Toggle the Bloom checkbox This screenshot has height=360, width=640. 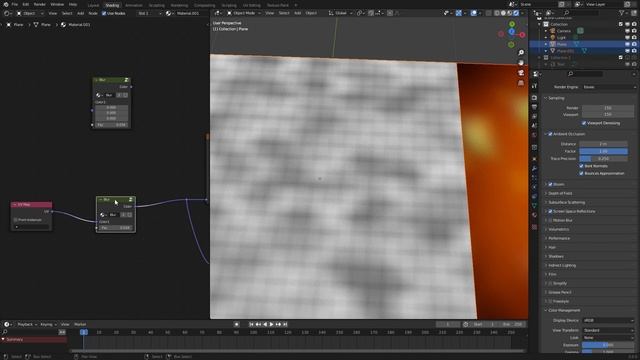click(x=550, y=184)
